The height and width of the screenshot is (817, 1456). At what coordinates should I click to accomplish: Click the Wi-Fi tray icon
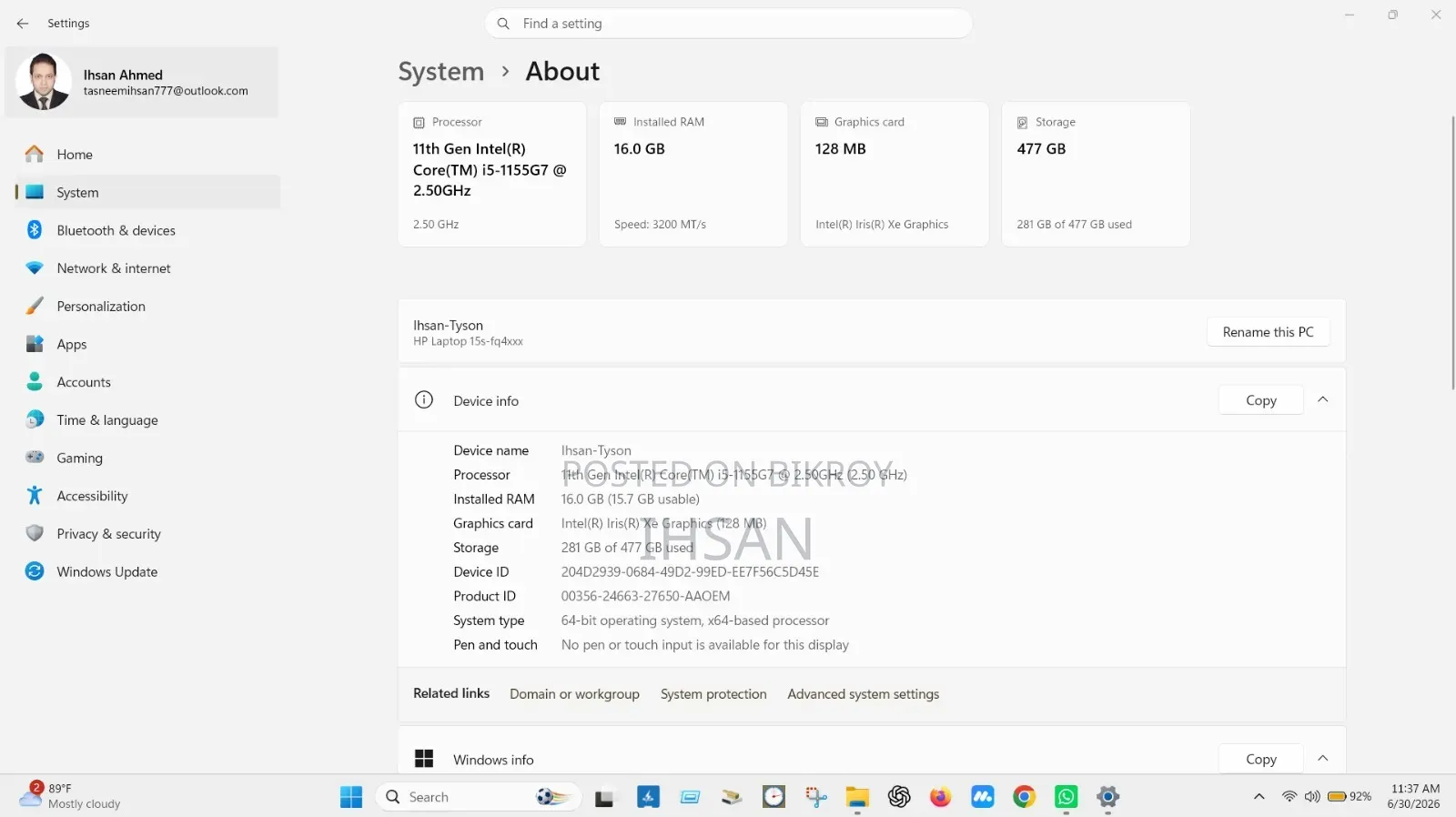tap(1289, 797)
